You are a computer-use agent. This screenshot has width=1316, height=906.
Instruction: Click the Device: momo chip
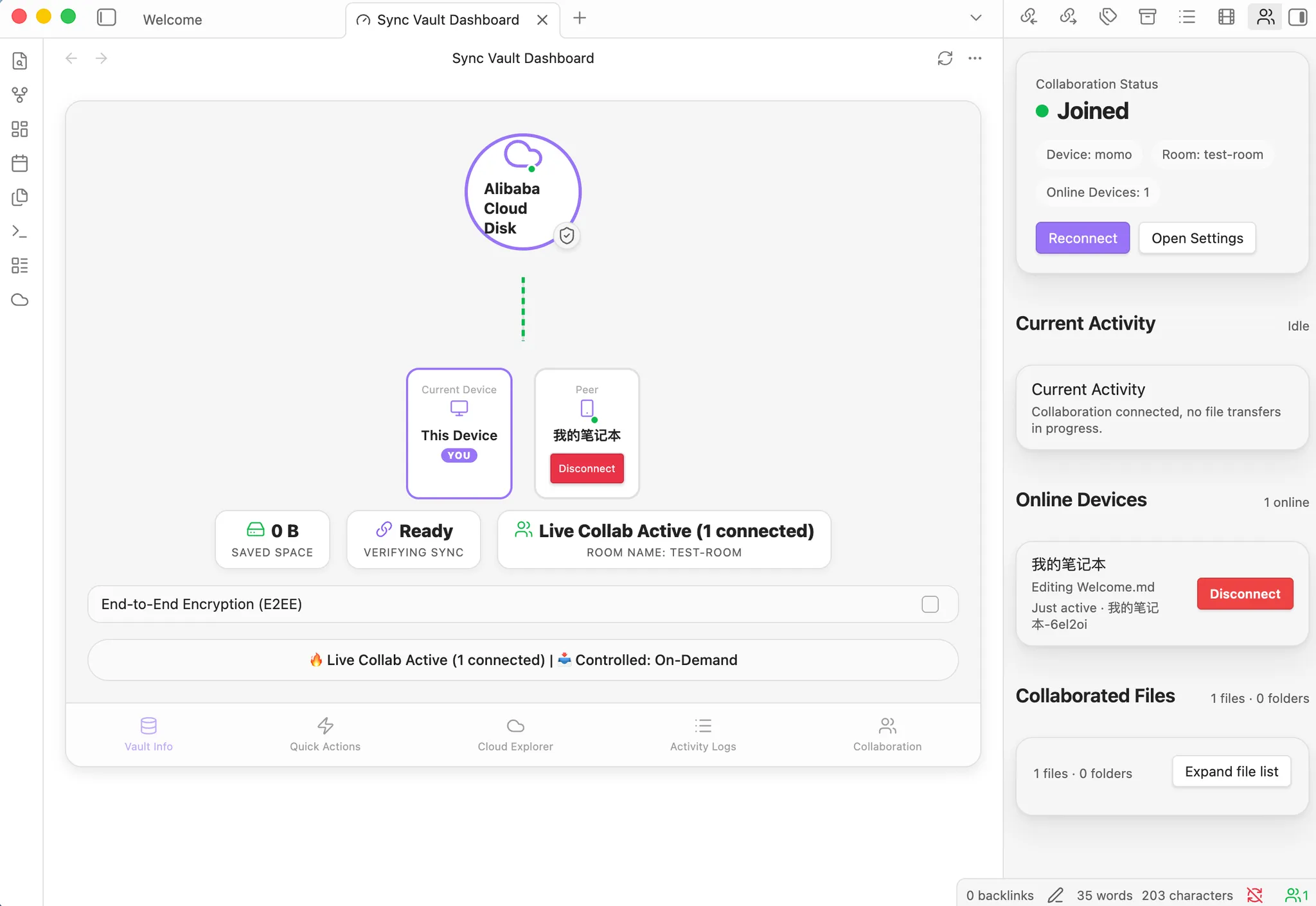(x=1089, y=155)
